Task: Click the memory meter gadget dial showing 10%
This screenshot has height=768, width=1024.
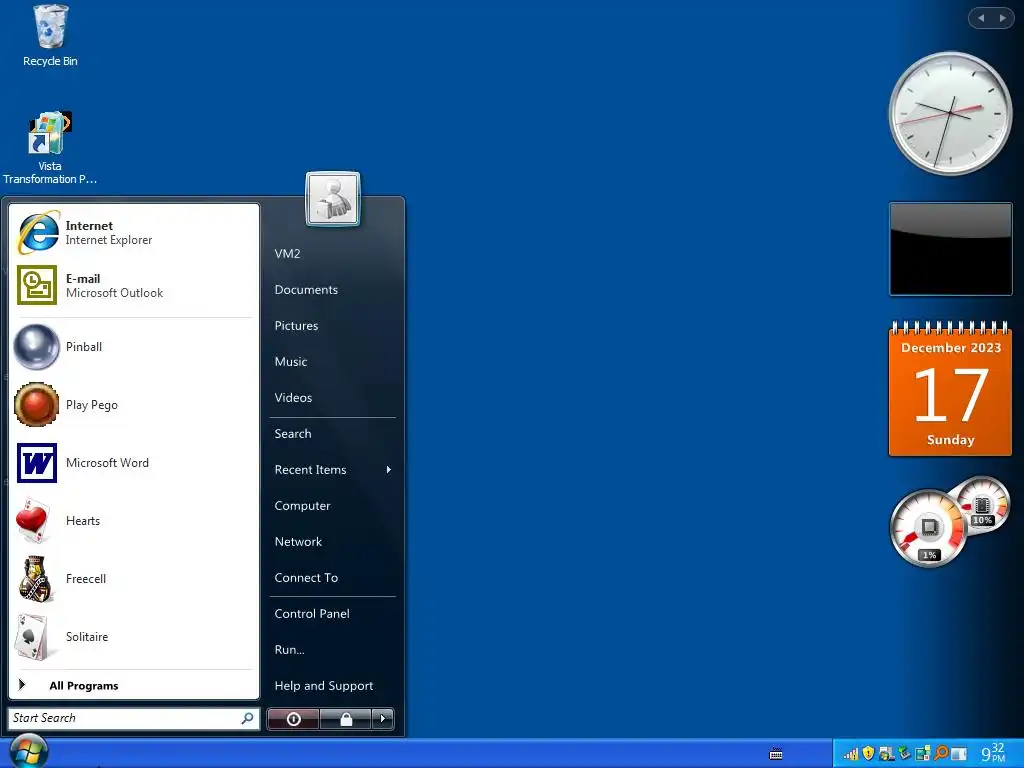Action: [983, 504]
